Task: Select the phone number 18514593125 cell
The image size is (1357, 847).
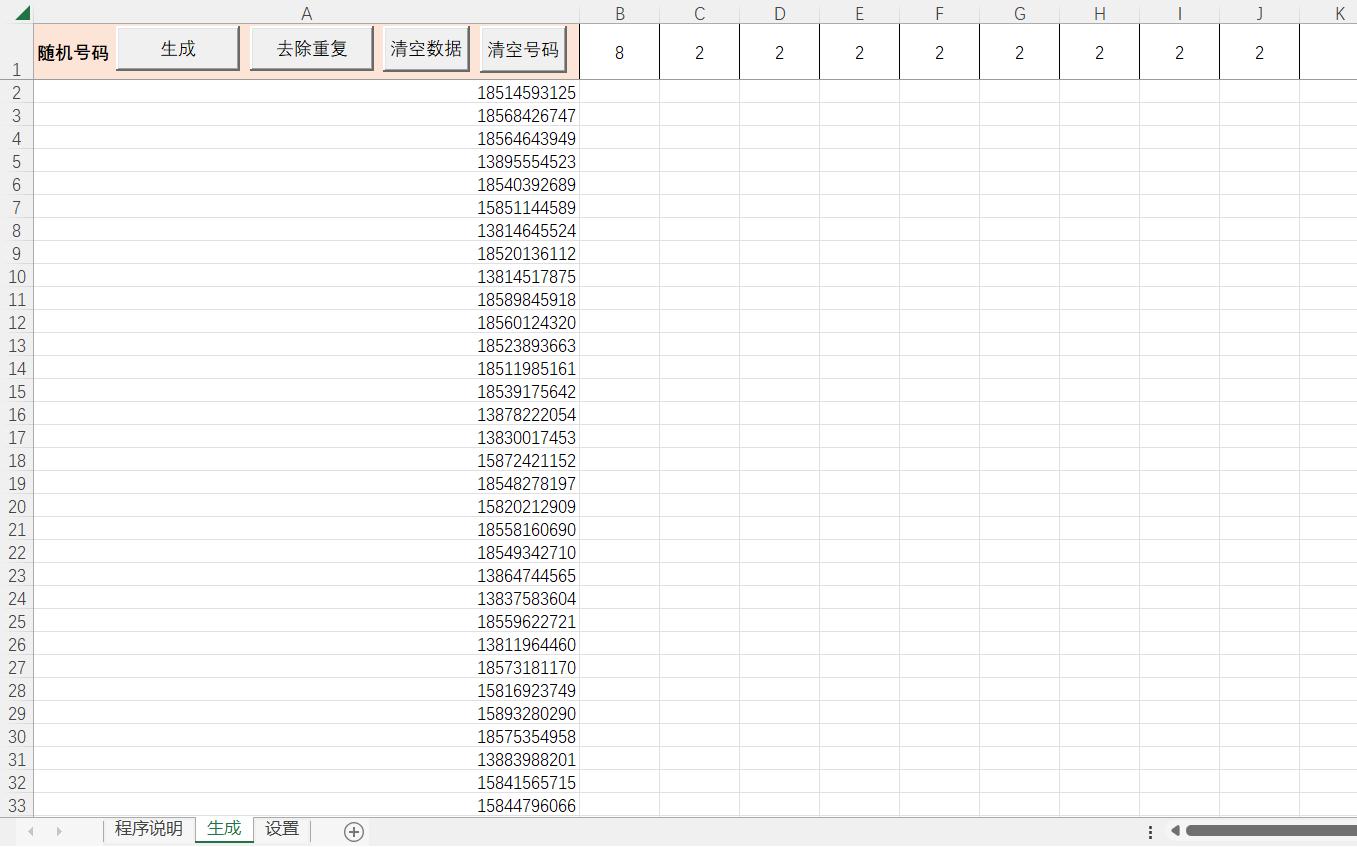Action: click(x=527, y=92)
